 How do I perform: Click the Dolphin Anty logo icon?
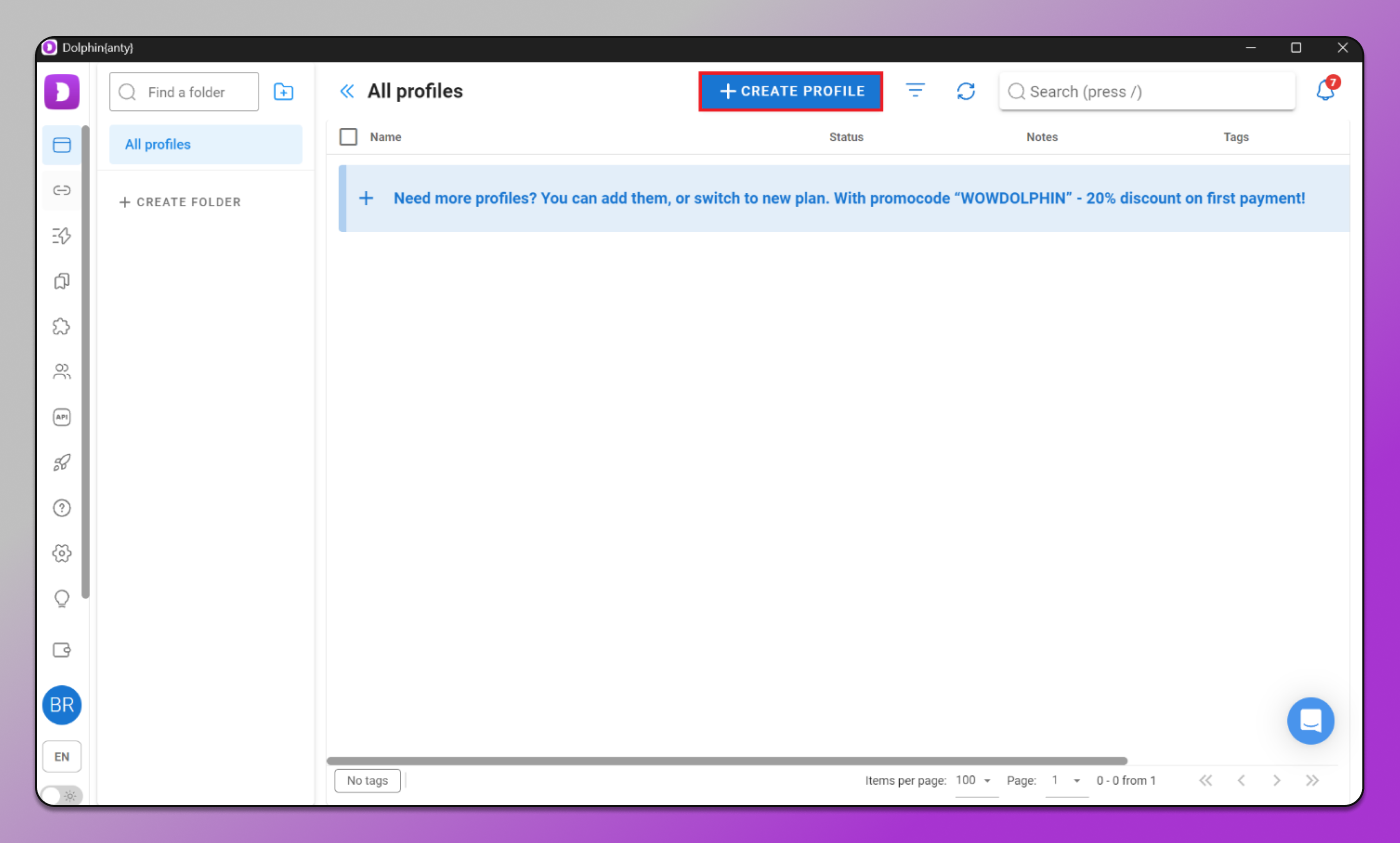pos(61,92)
